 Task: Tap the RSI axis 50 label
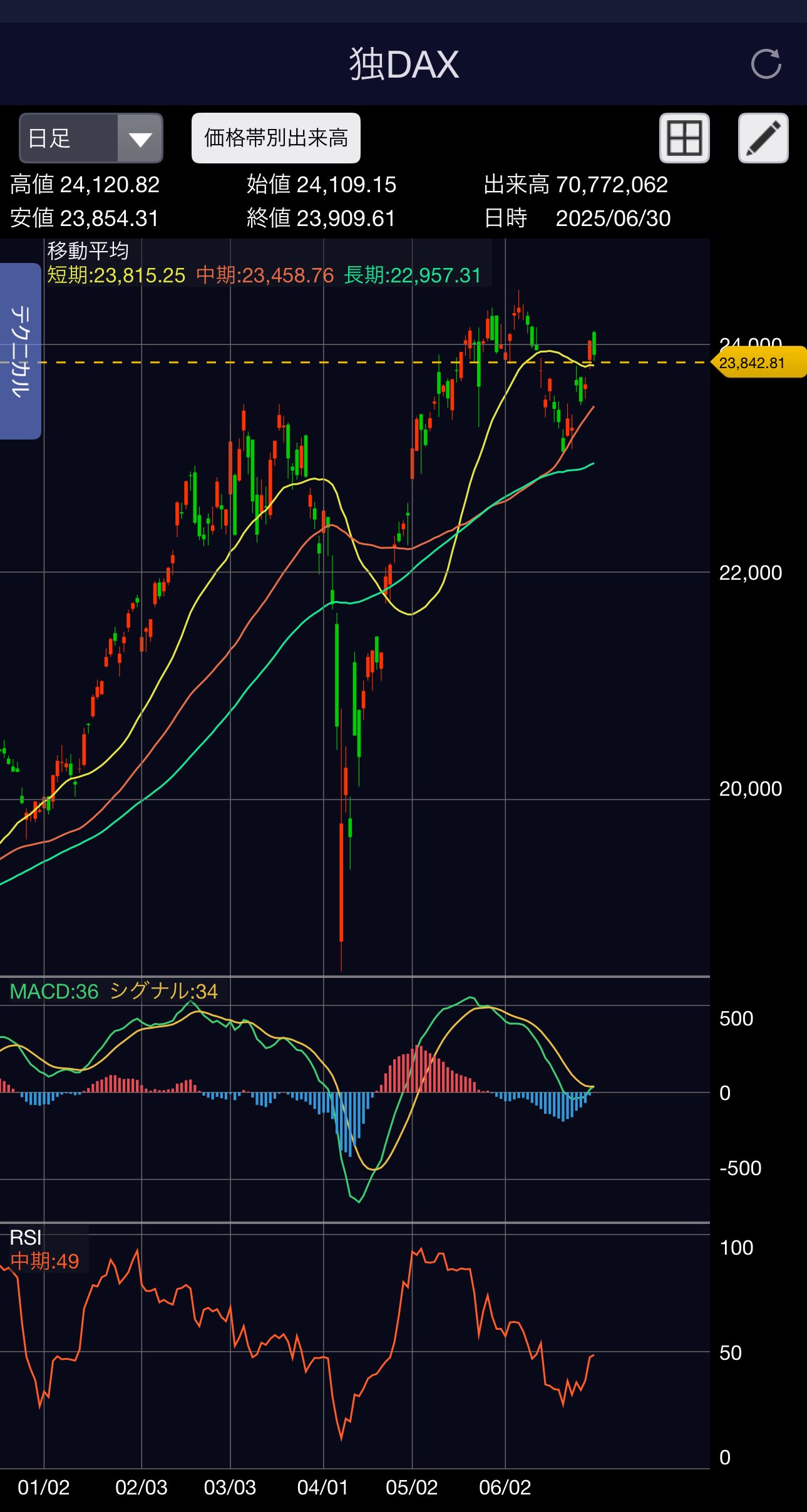[x=731, y=1353]
